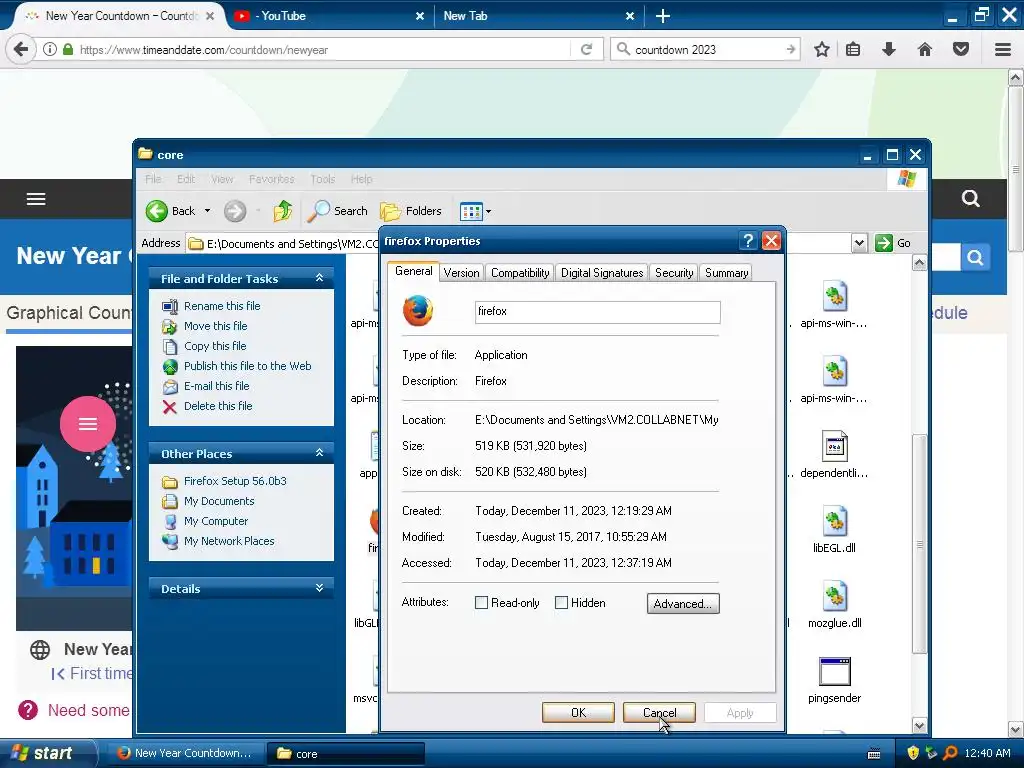Click Delete this file link
The image size is (1024, 768).
click(x=218, y=406)
